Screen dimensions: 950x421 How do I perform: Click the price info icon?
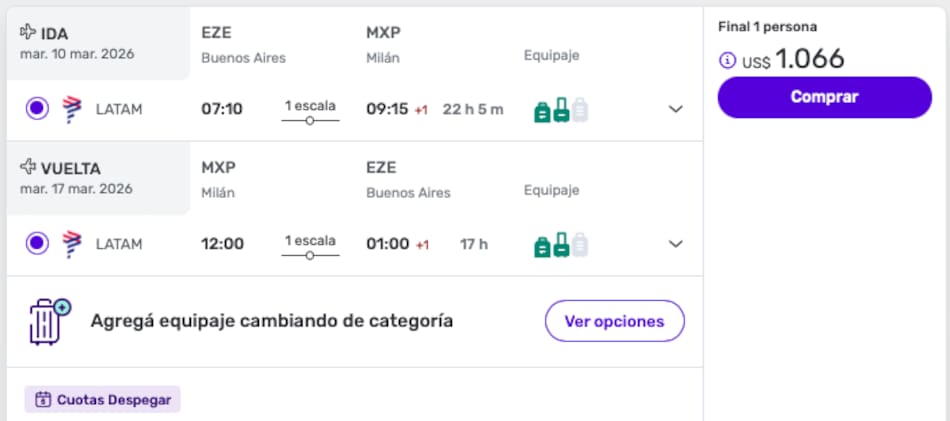point(727,61)
